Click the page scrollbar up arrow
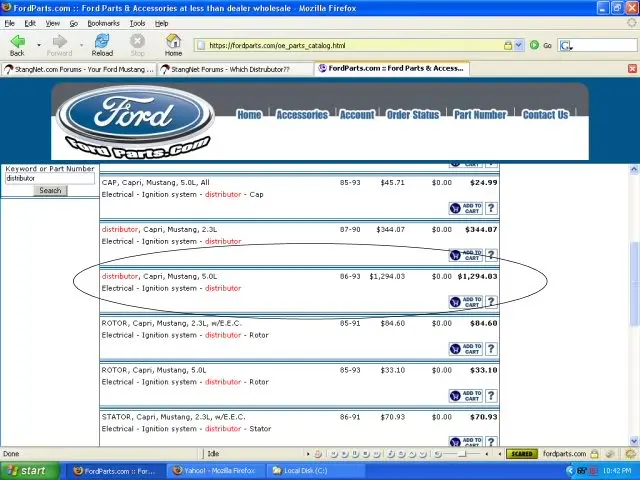The image size is (640, 480). pos(634,169)
